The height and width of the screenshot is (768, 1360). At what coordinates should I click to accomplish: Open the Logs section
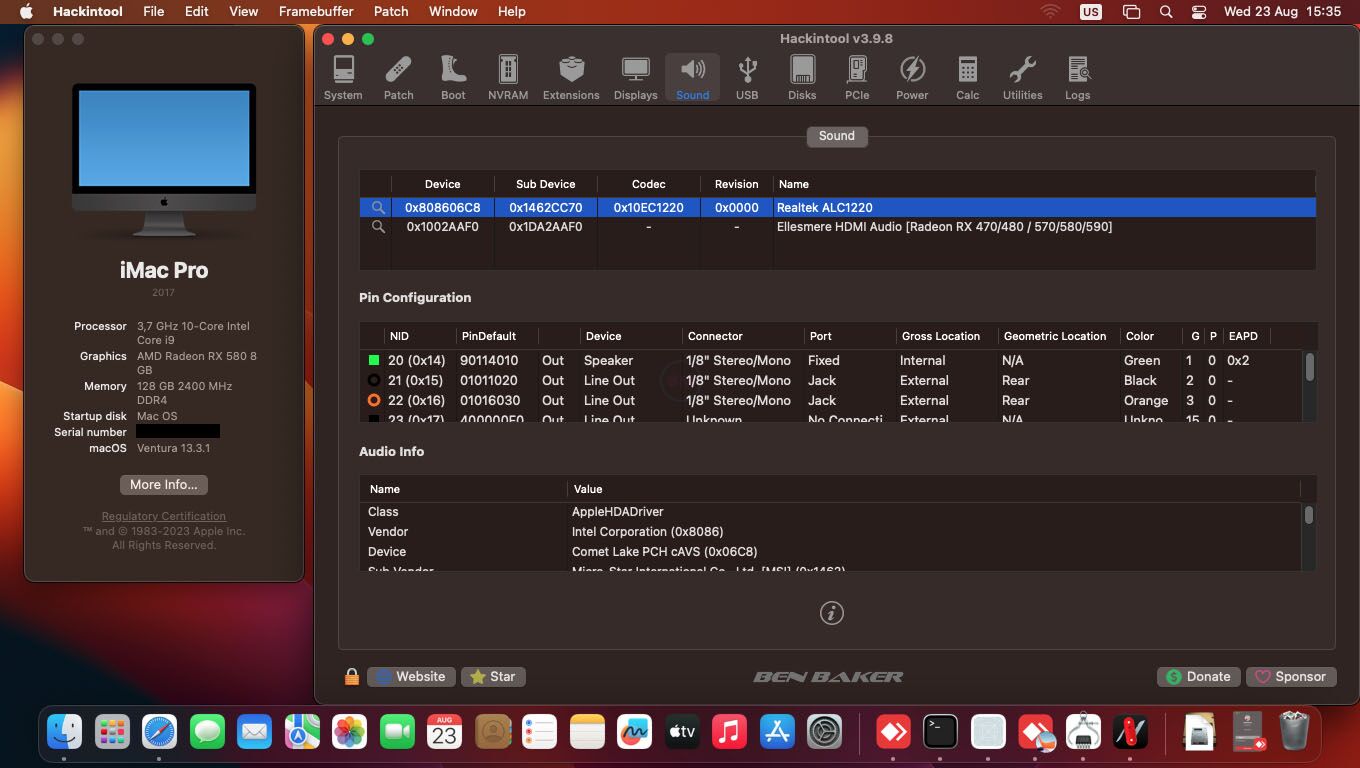1077,78
